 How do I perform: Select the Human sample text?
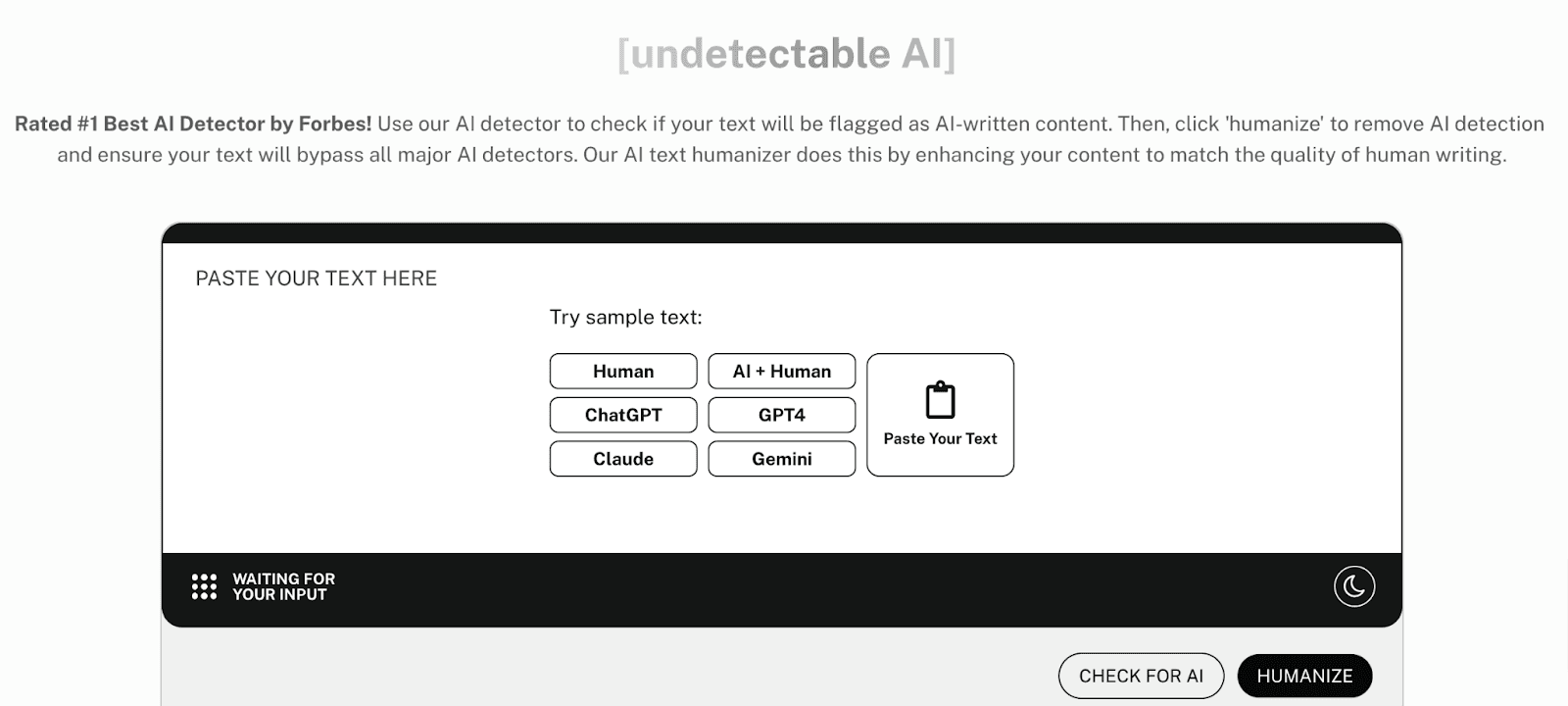coord(622,371)
